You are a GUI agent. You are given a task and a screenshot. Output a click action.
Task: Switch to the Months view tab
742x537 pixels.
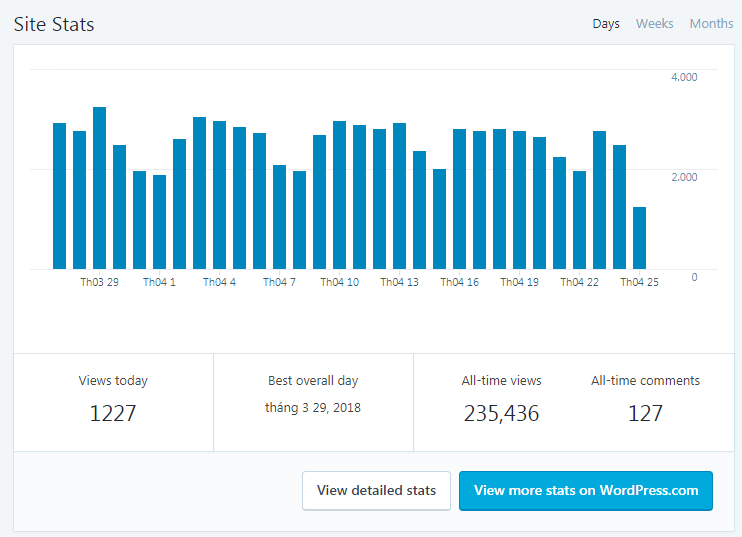(711, 24)
